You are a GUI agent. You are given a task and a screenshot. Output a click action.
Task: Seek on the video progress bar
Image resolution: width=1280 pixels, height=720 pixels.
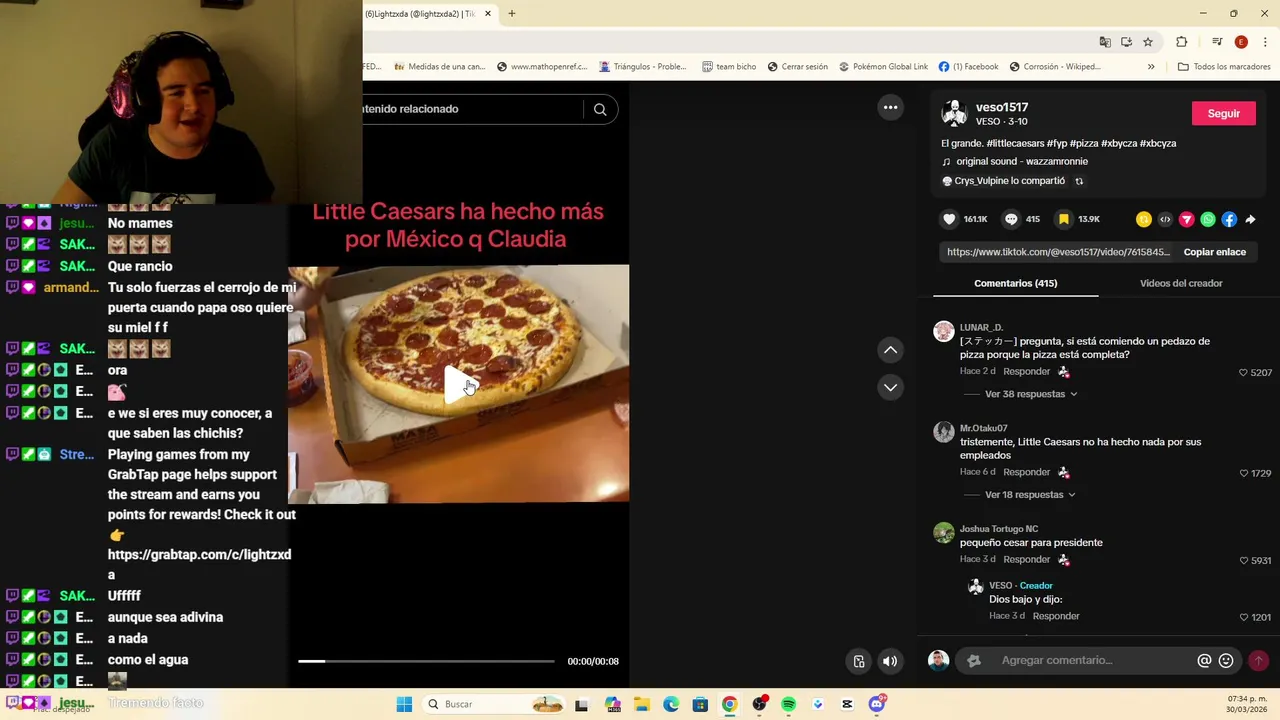(x=426, y=661)
